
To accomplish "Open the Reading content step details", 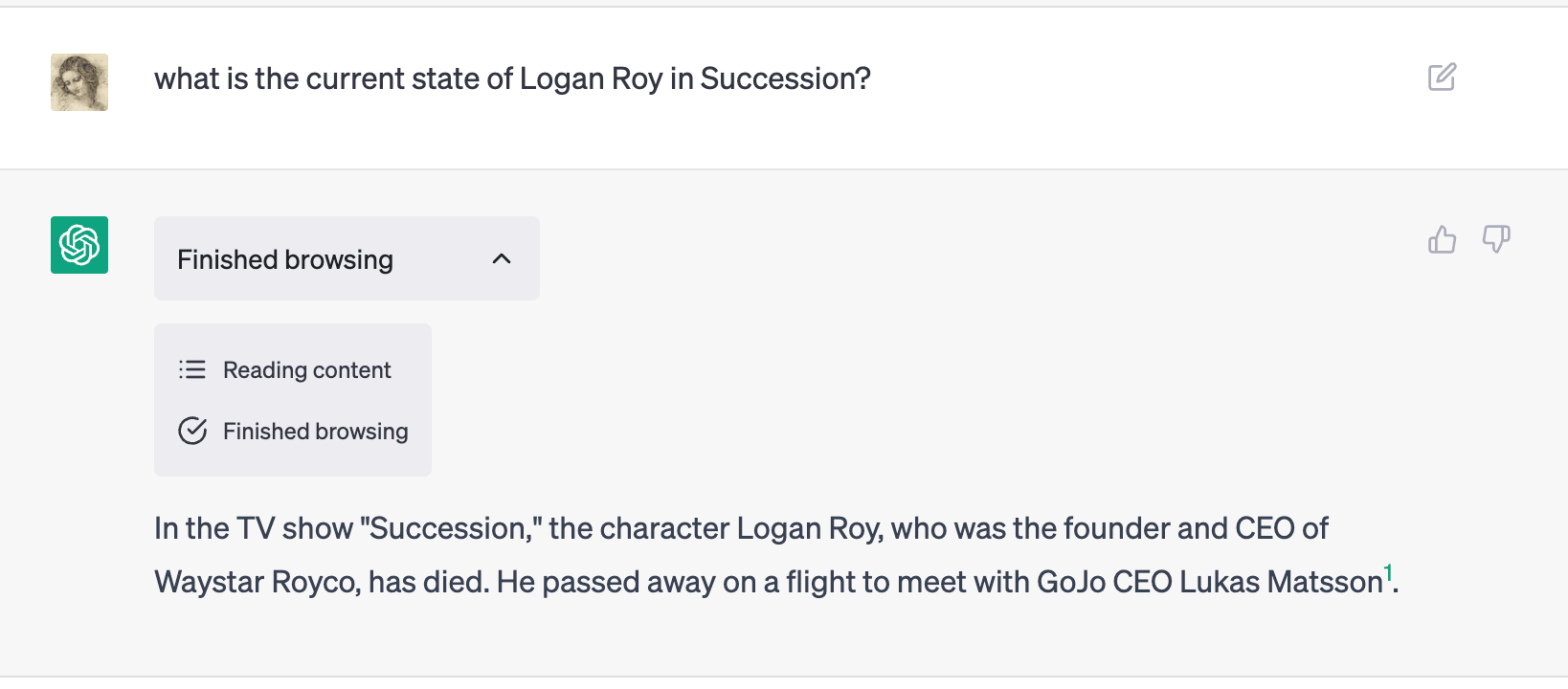I will [306, 369].
